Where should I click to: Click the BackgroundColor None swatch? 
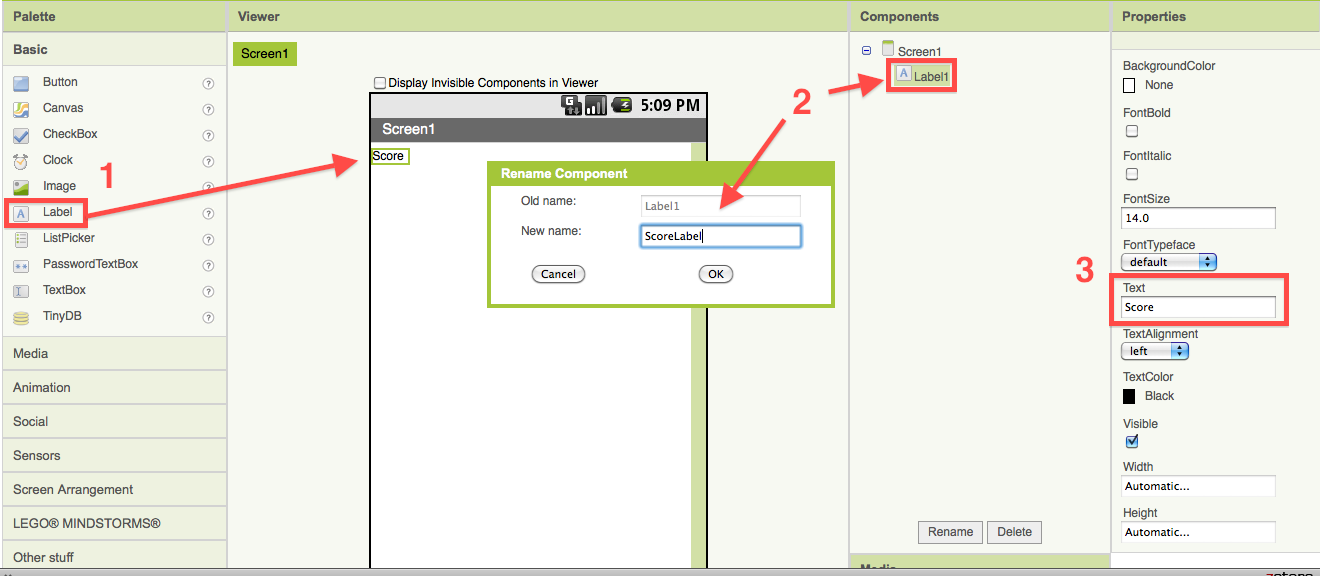coord(1129,86)
